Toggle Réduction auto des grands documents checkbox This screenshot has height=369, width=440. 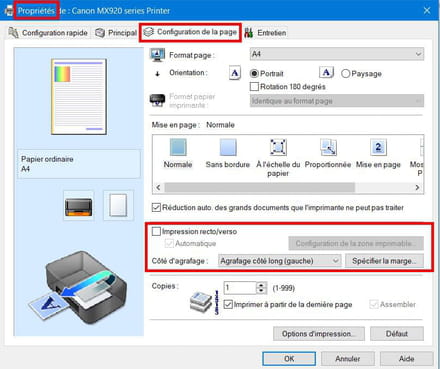156,208
